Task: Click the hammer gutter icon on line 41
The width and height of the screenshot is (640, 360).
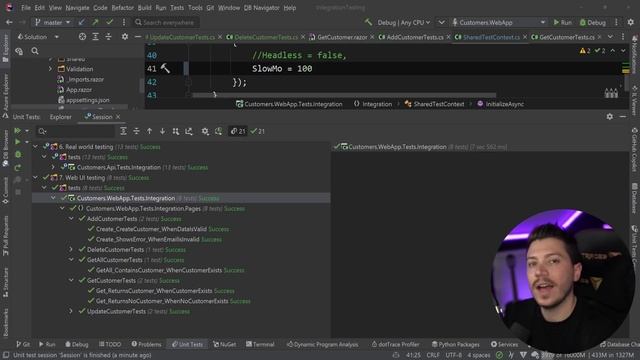Action: coord(165,68)
